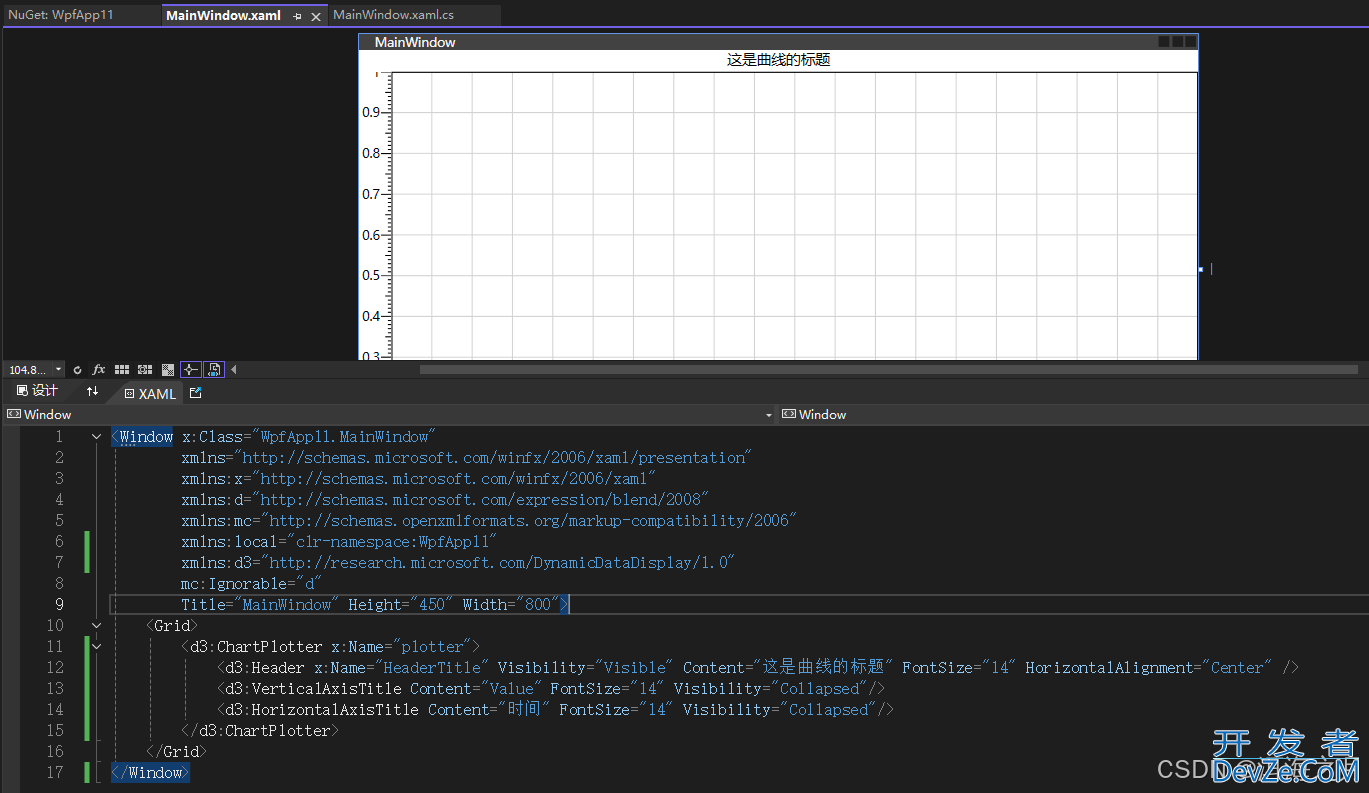Screen dimensions: 1369x793
Task: Click the 0.5 axis label in chart
Action: tap(370, 276)
